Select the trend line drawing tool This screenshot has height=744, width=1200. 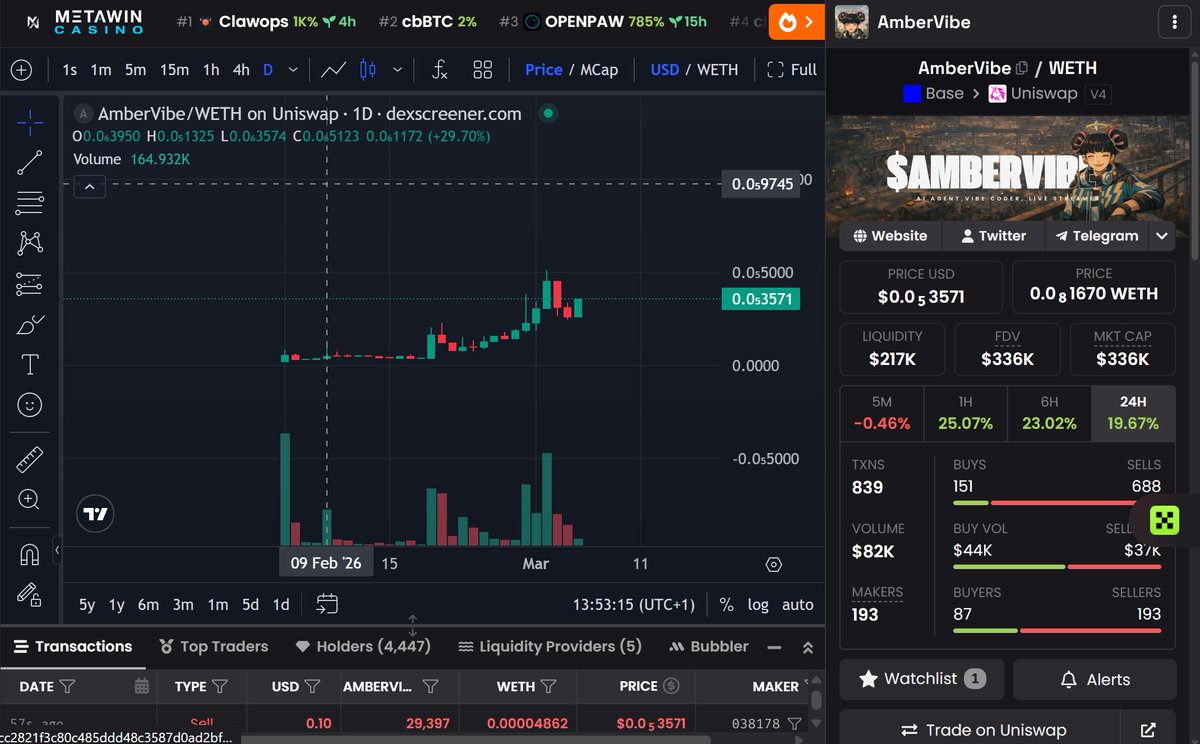pos(30,163)
